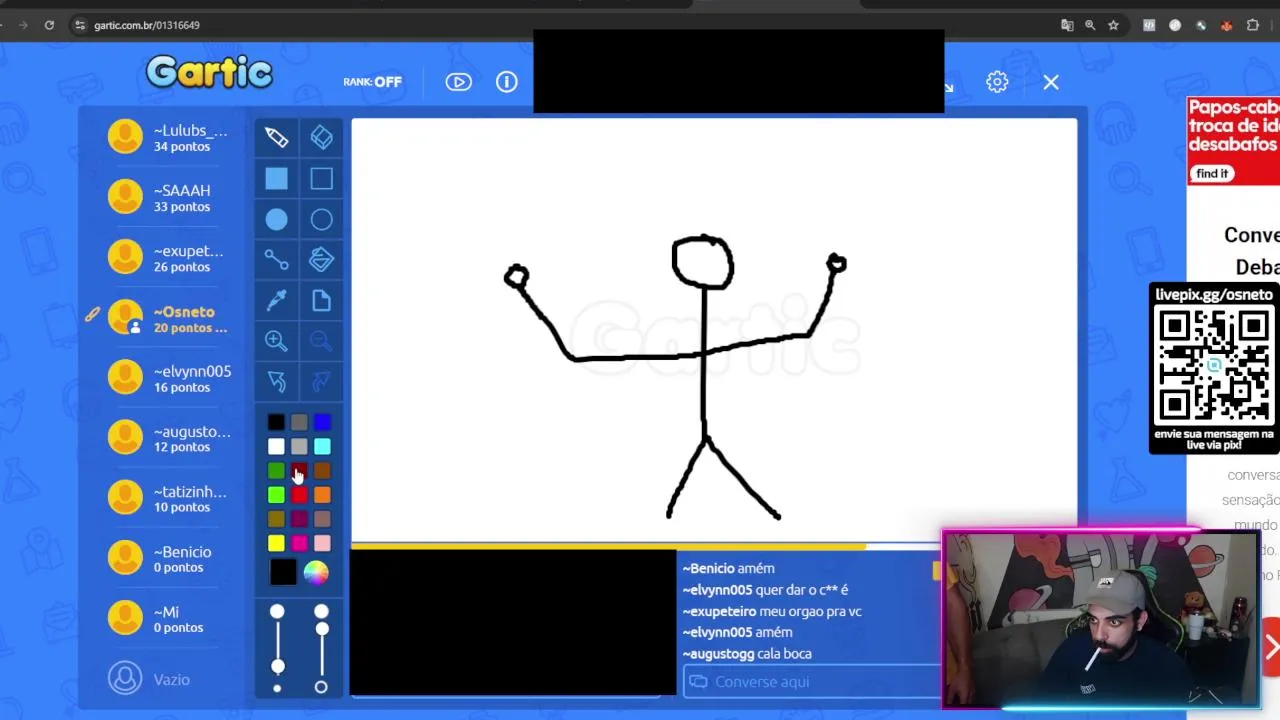
Task: Click the find it ad button
Action: coord(1212,174)
